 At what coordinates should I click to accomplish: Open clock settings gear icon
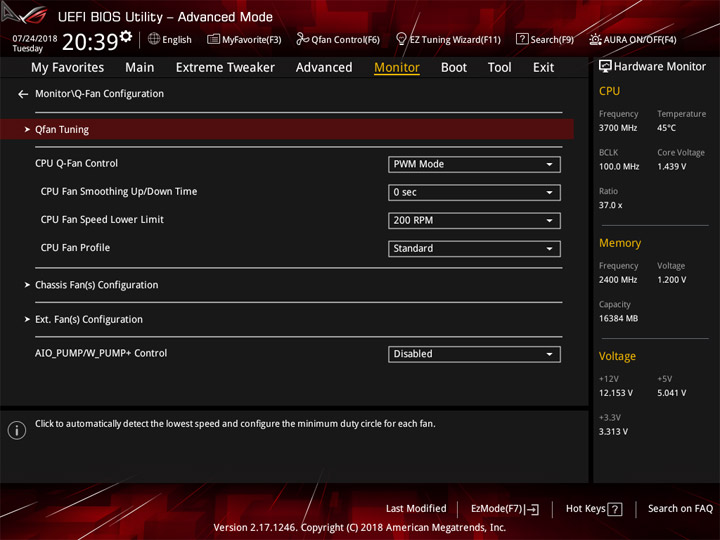(126, 36)
